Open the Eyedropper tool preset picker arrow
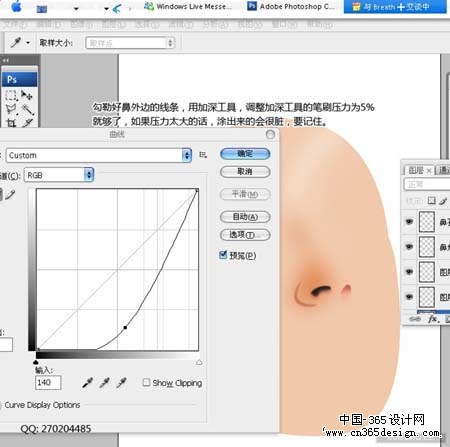450x447 pixels. [28, 43]
